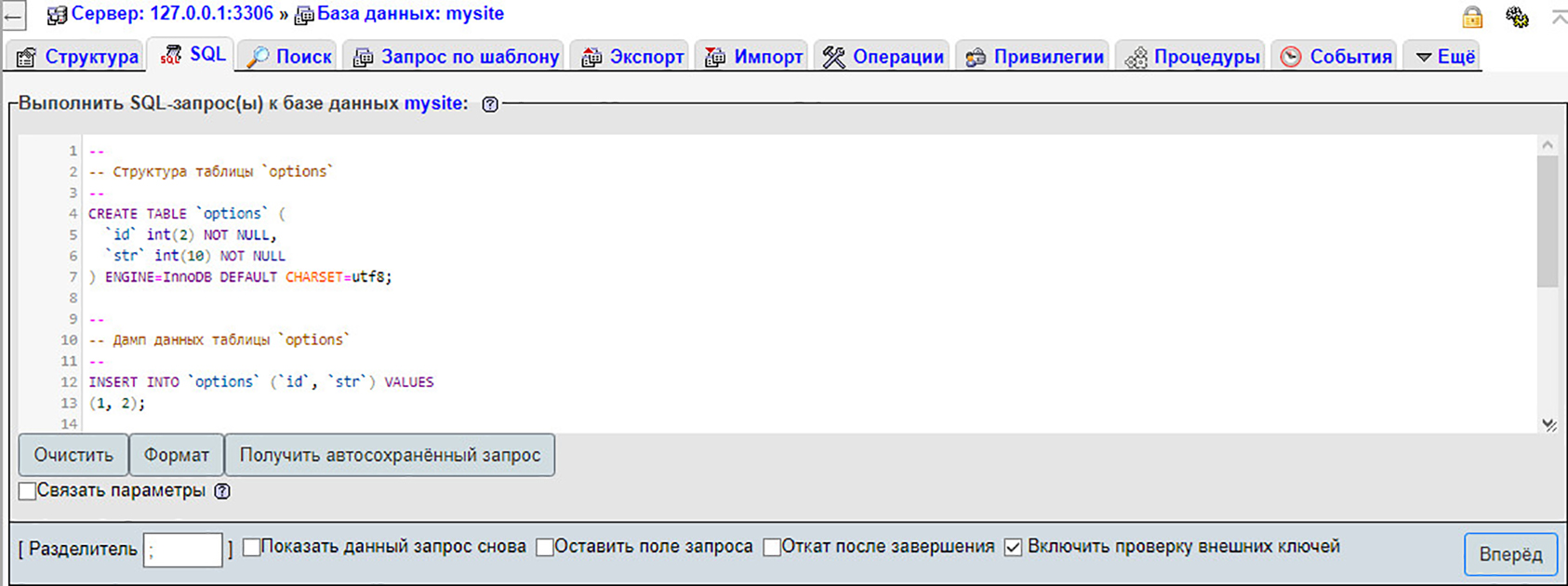Viewport: 1568px width, 586px height.
Task: Open page settings gear icon
Action: (x=1517, y=17)
